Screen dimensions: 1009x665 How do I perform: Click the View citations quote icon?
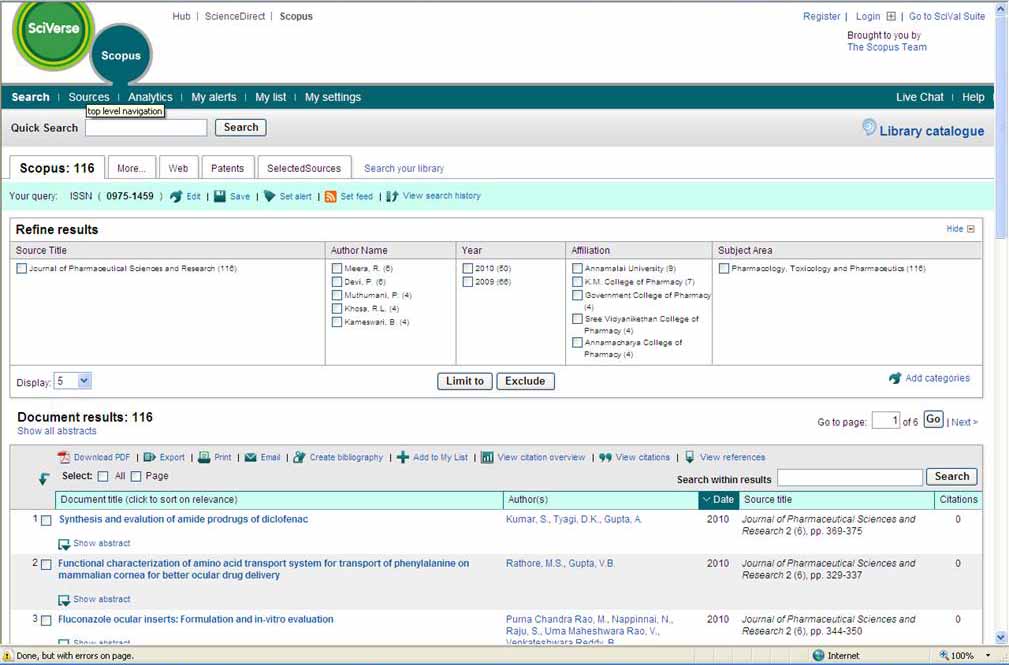[606, 458]
